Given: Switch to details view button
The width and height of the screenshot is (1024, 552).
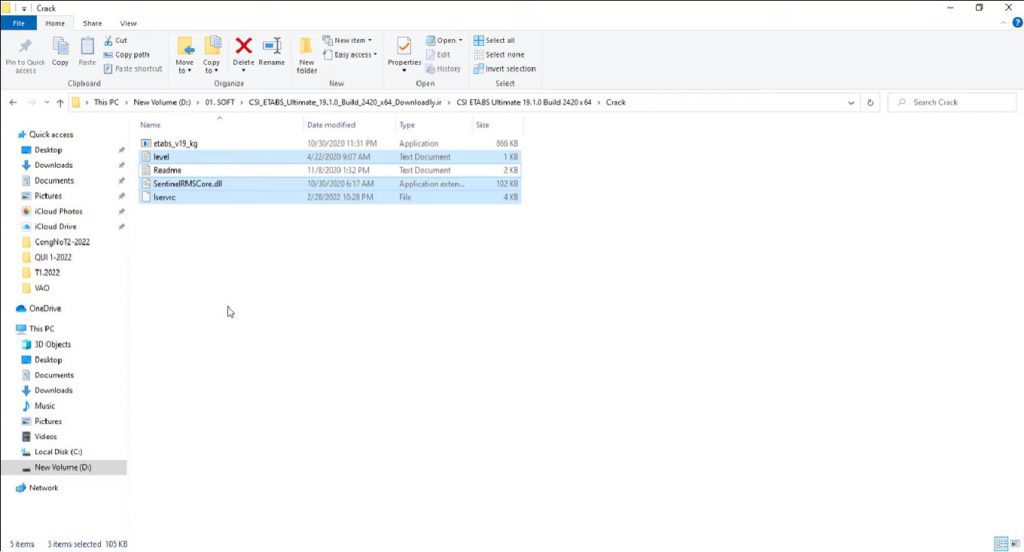Looking at the screenshot, I should tap(1000, 544).
